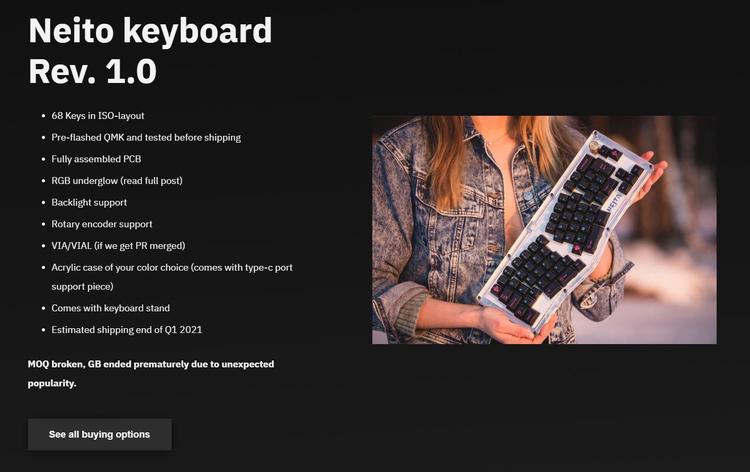The height and width of the screenshot is (472, 750).
Task: Click the Neito keyboard Rev. 1.0 heading
Action: click(150, 51)
